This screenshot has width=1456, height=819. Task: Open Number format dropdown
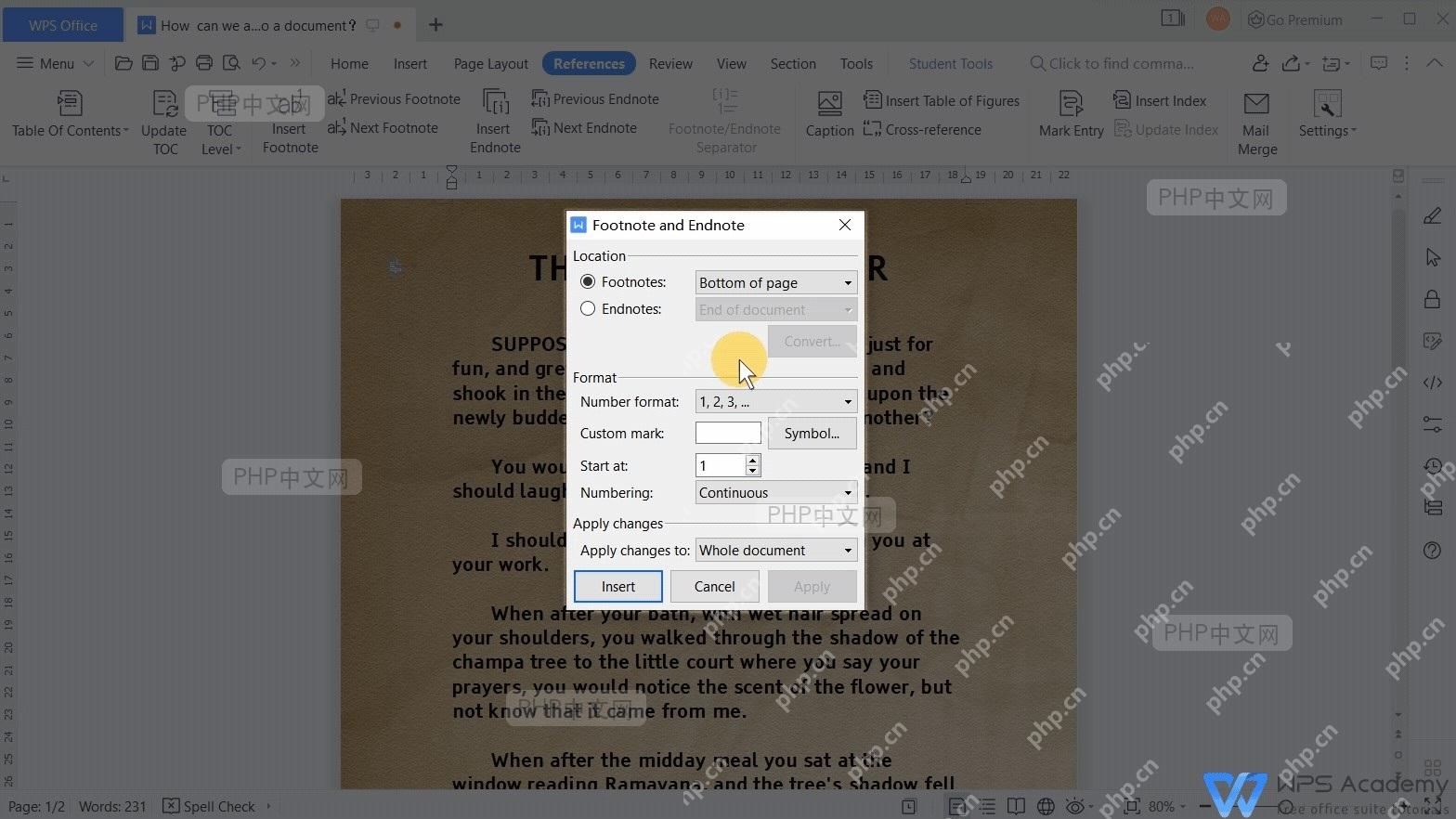[776, 401]
